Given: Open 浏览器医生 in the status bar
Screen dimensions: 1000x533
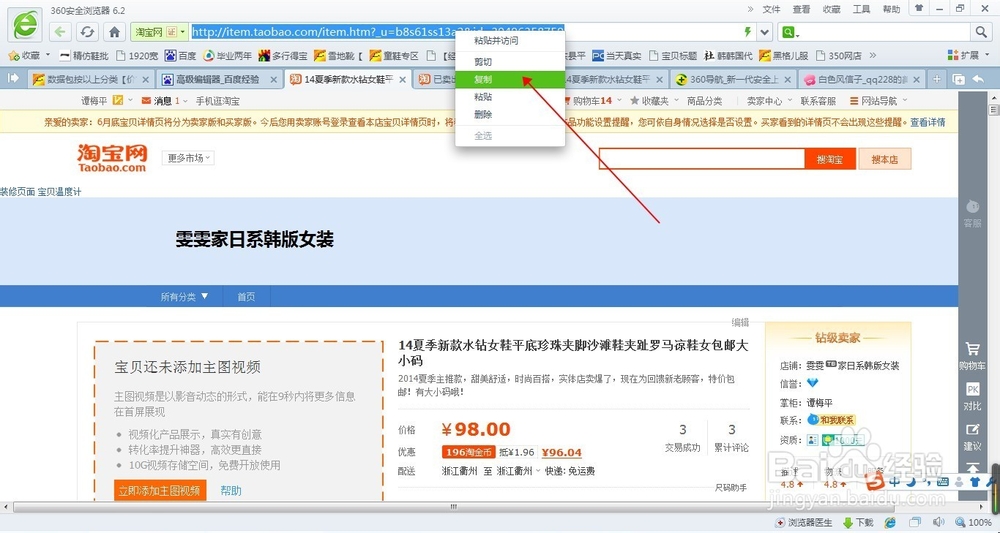Looking at the screenshot, I should (x=805, y=523).
